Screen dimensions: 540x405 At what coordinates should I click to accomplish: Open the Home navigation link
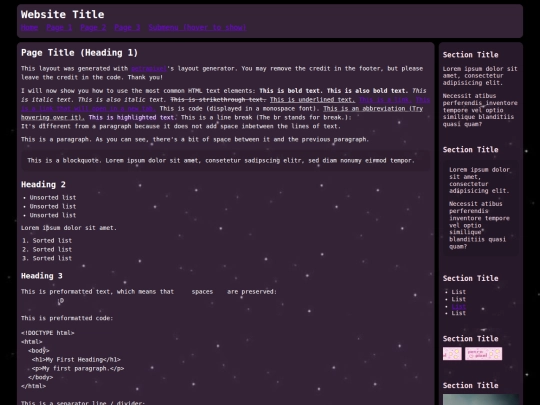point(29,28)
